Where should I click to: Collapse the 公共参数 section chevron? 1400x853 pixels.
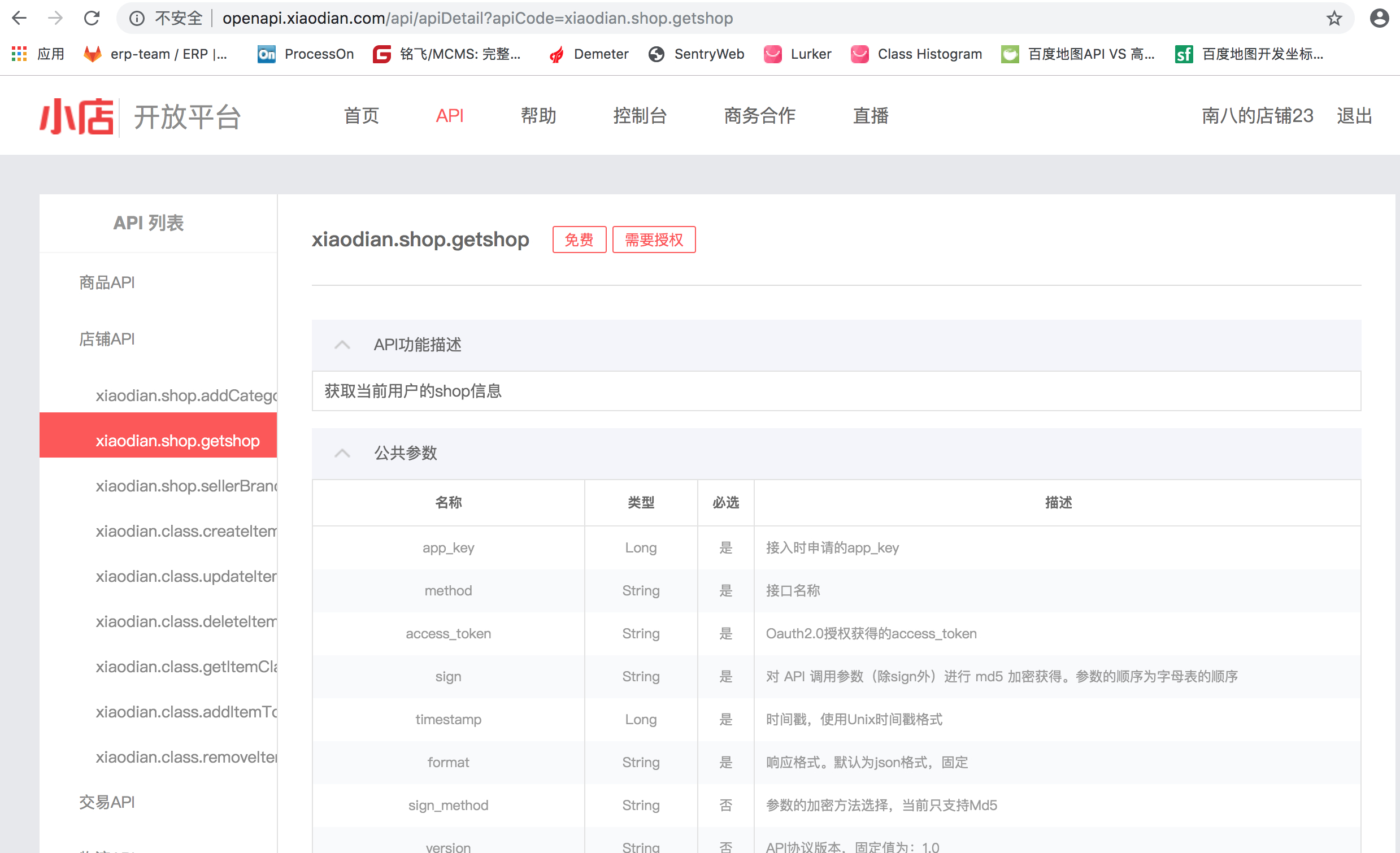(x=342, y=453)
